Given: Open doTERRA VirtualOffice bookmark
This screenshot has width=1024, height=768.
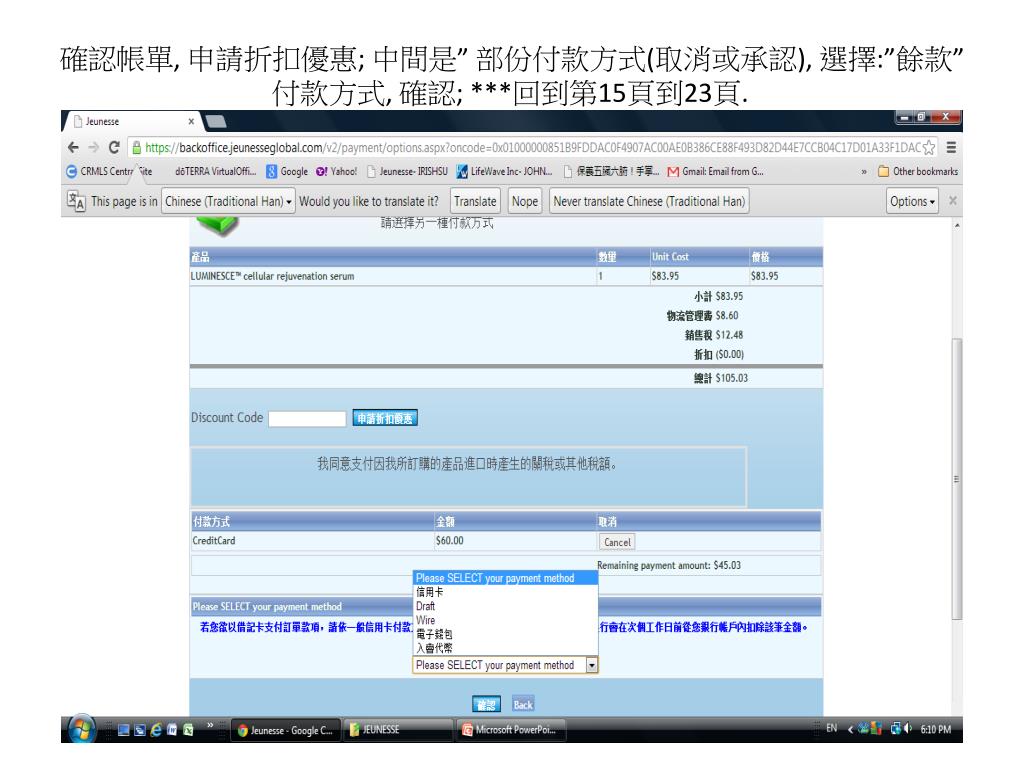Looking at the screenshot, I should coord(215,171).
